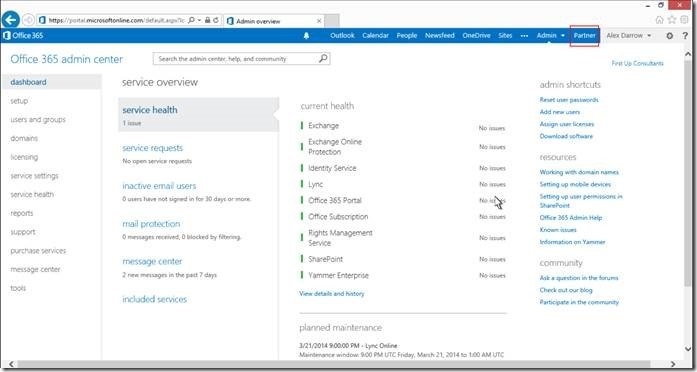
Task: Select message center in left menu
Action: coord(35,269)
